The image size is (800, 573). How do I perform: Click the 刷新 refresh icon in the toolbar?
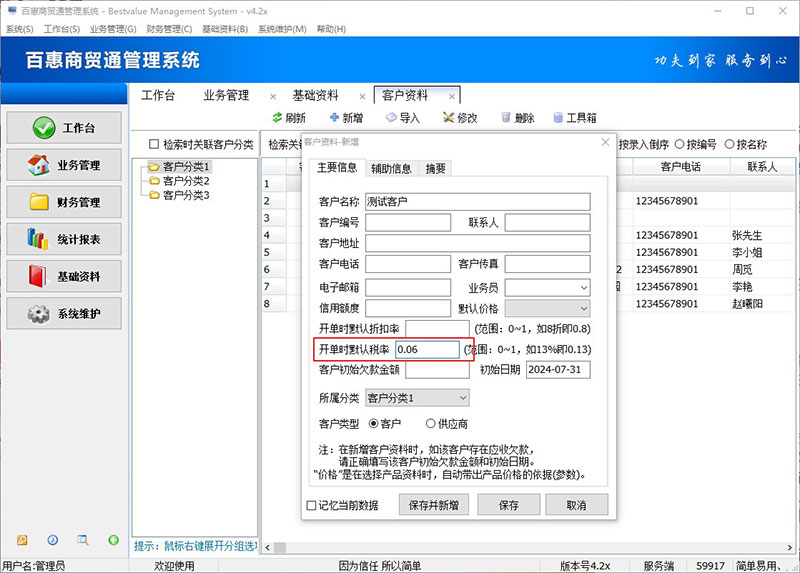point(277,118)
